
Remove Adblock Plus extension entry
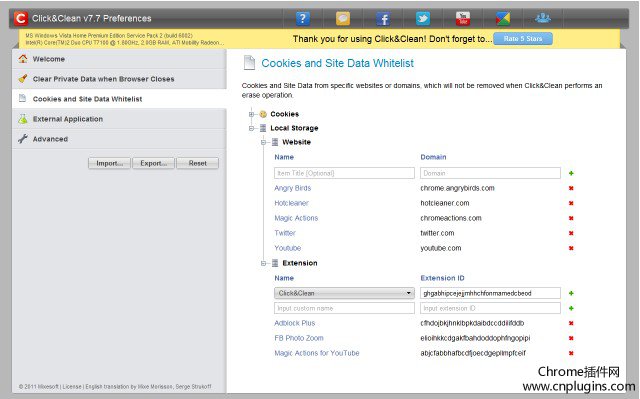[571, 323]
